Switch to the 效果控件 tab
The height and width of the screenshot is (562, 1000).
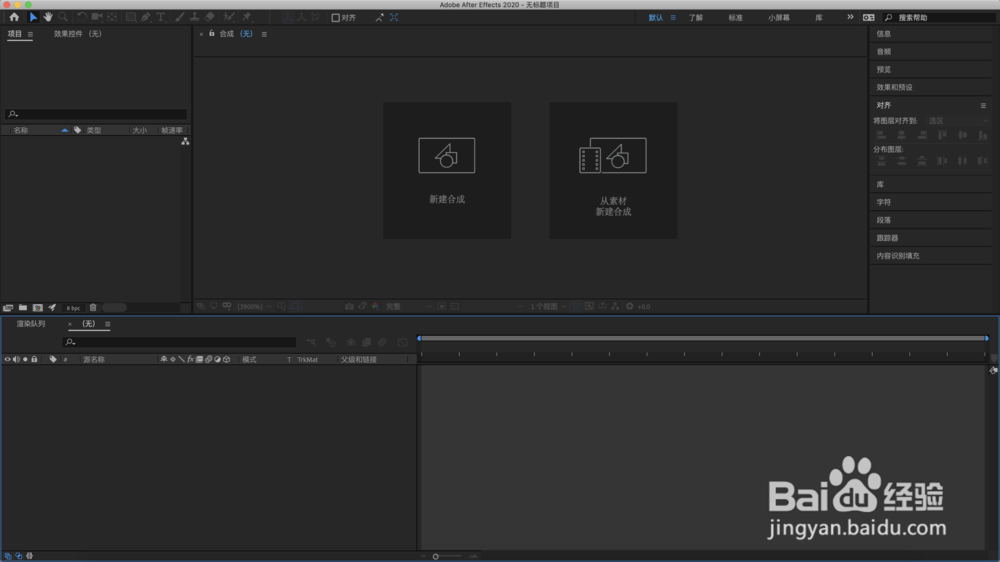tap(77, 34)
